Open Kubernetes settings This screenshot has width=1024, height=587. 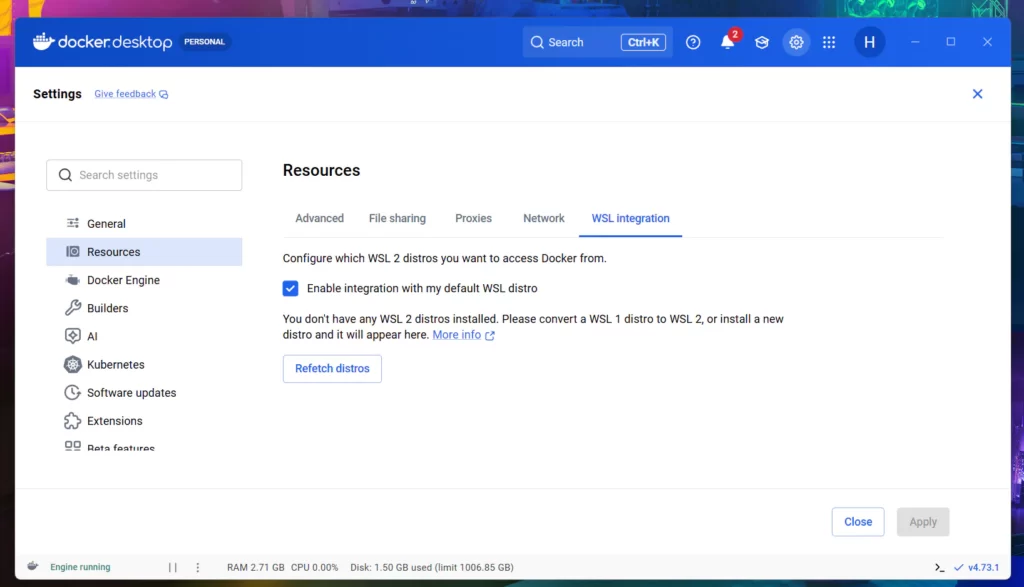[144, 364]
